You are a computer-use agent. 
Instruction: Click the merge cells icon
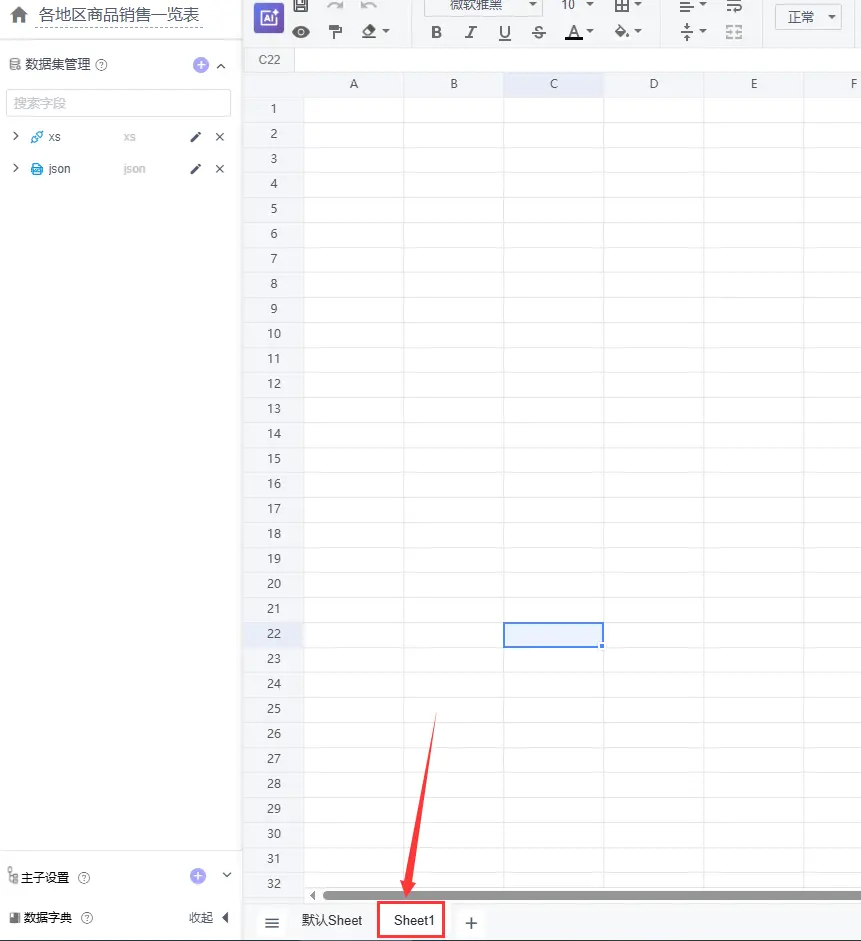click(x=734, y=32)
